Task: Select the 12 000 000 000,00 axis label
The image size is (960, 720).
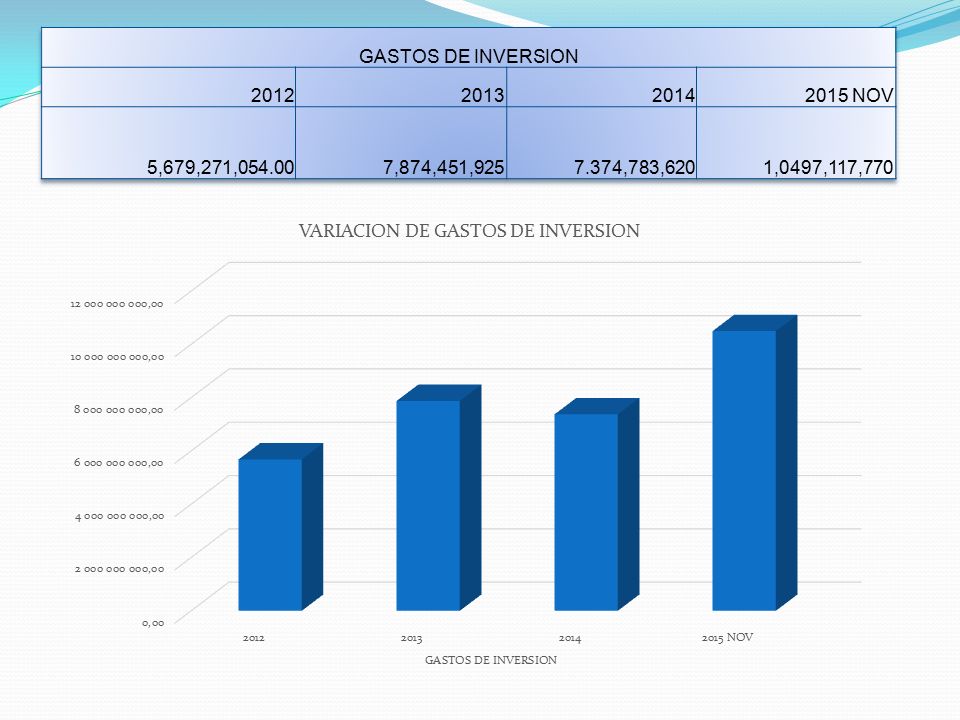Action: 117,304
